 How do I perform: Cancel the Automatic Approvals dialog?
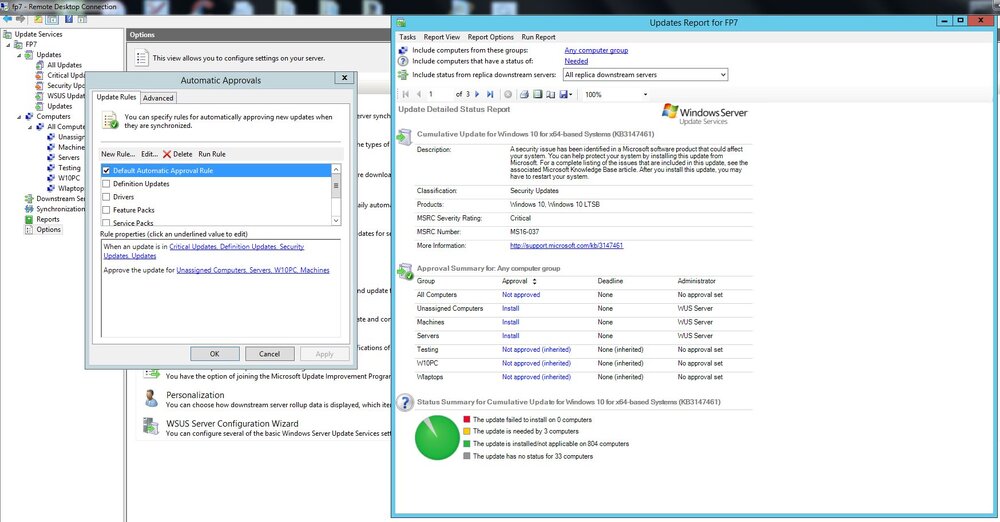click(x=269, y=354)
